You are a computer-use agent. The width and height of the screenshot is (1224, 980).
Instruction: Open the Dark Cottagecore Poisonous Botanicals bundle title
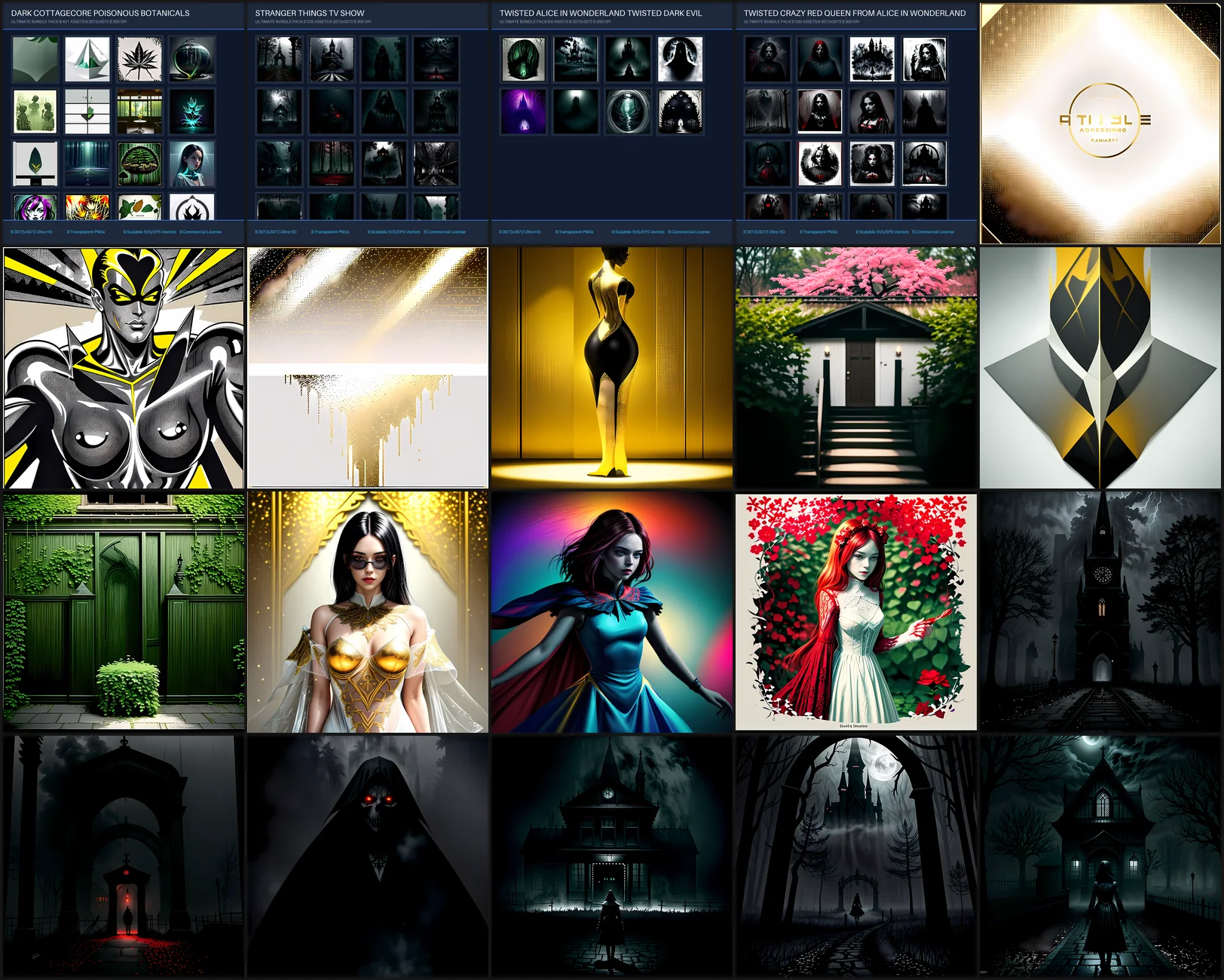[x=100, y=13]
